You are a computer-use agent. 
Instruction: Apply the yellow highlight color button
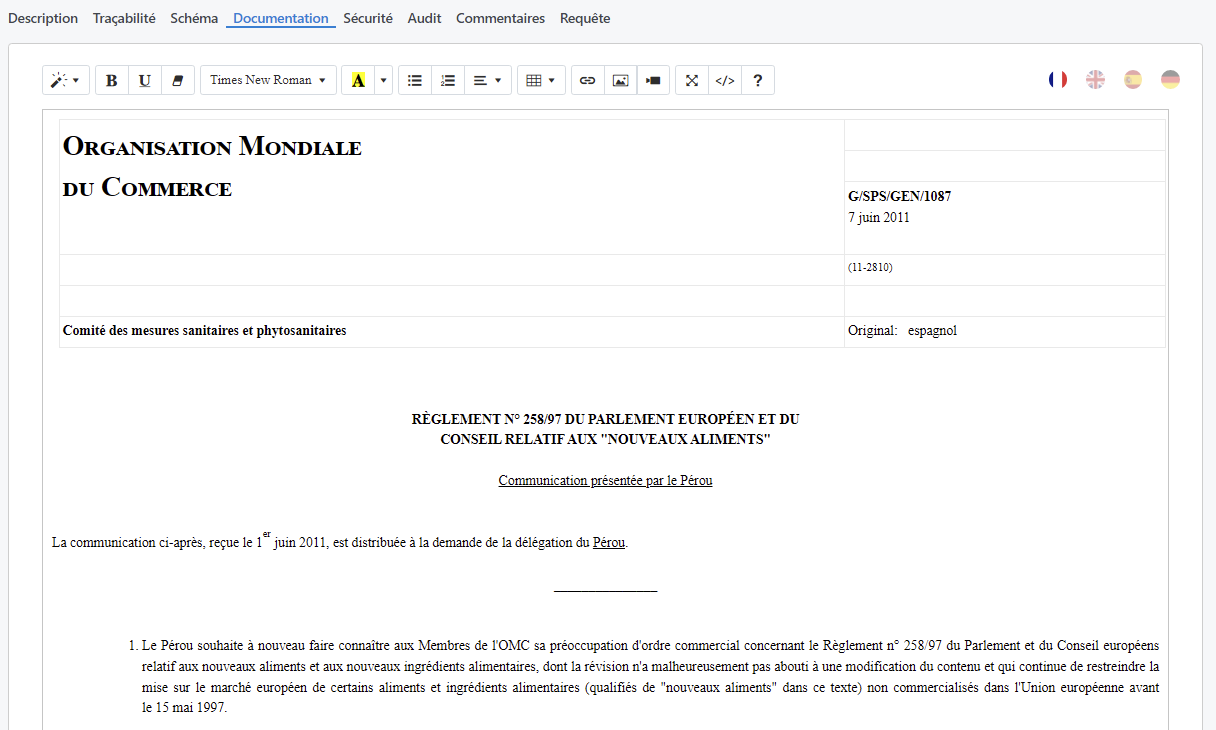pyautogui.click(x=358, y=80)
